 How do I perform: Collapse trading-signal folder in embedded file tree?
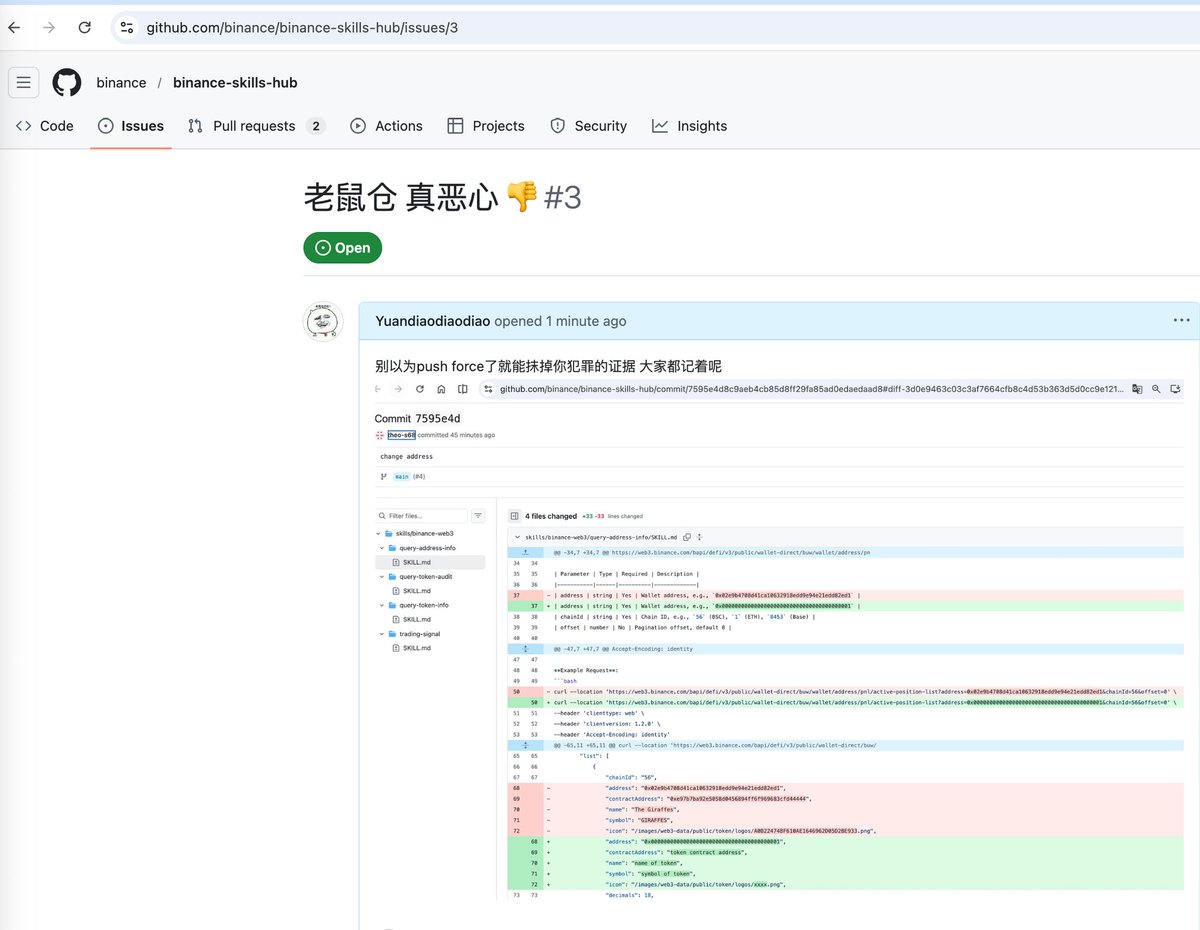pyautogui.click(x=382, y=634)
